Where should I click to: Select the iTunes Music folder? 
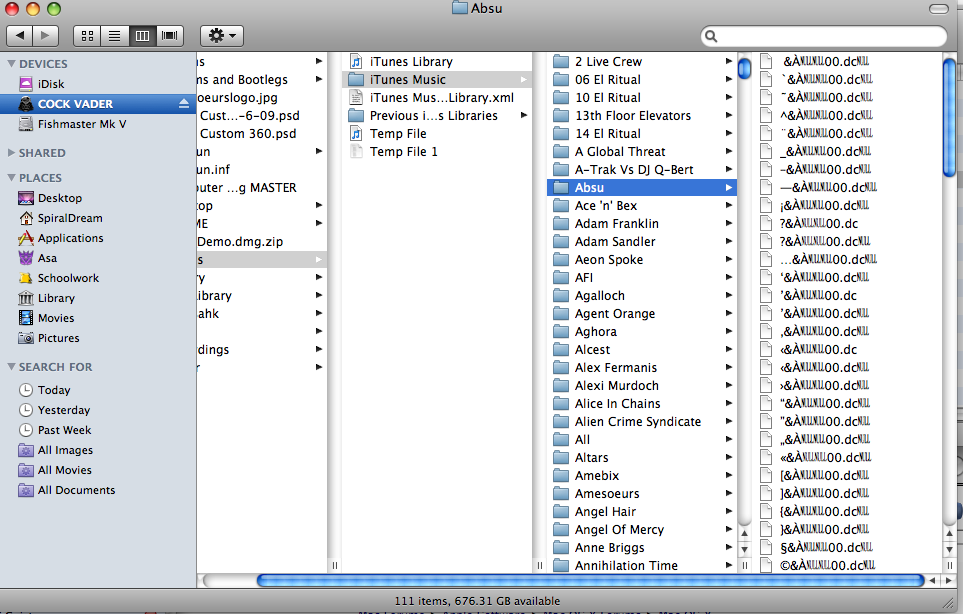coord(437,79)
